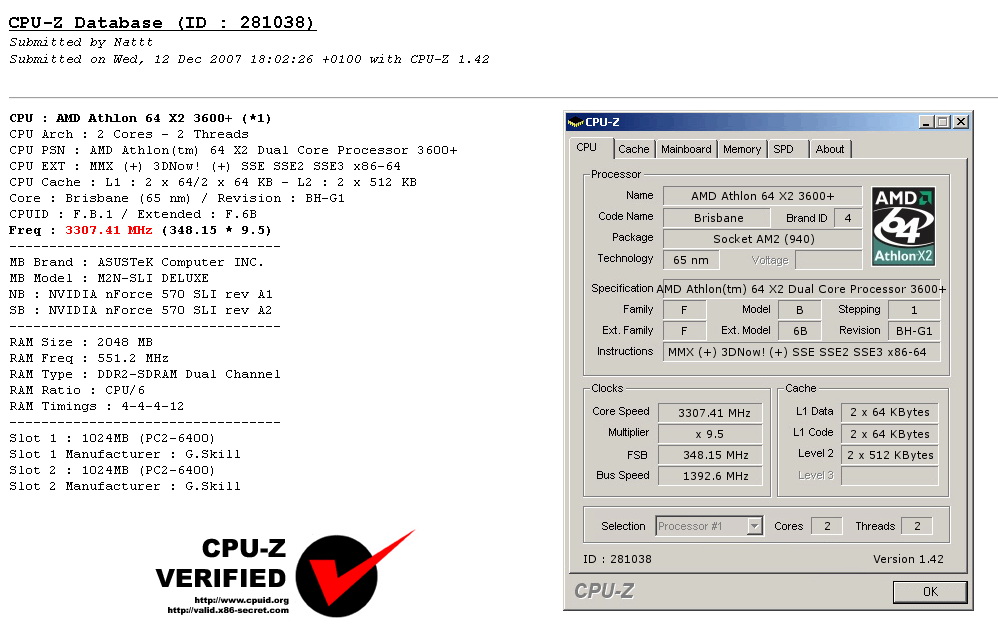Image resolution: width=998 pixels, height=633 pixels.
Task: Select the Memory tab
Action: click(741, 149)
